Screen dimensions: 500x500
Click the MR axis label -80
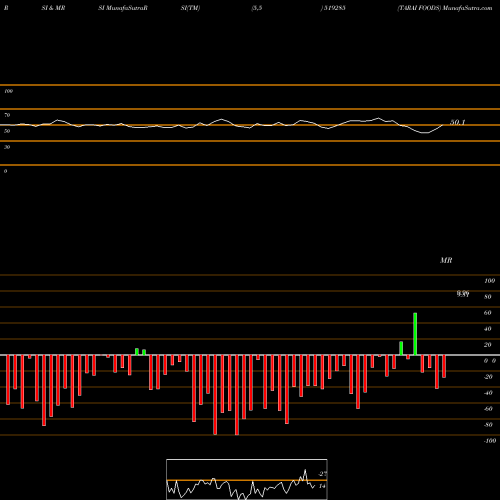coord(488,425)
